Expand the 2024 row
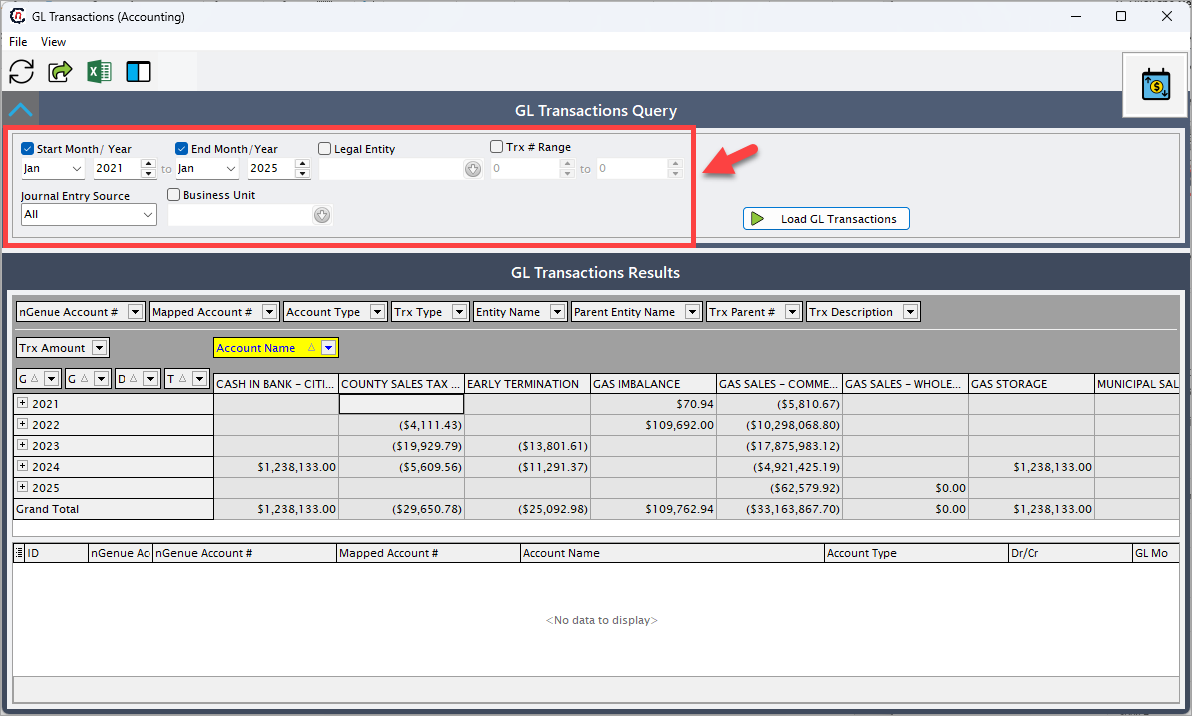This screenshot has height=716, width=1192. (x=23, y=466)
